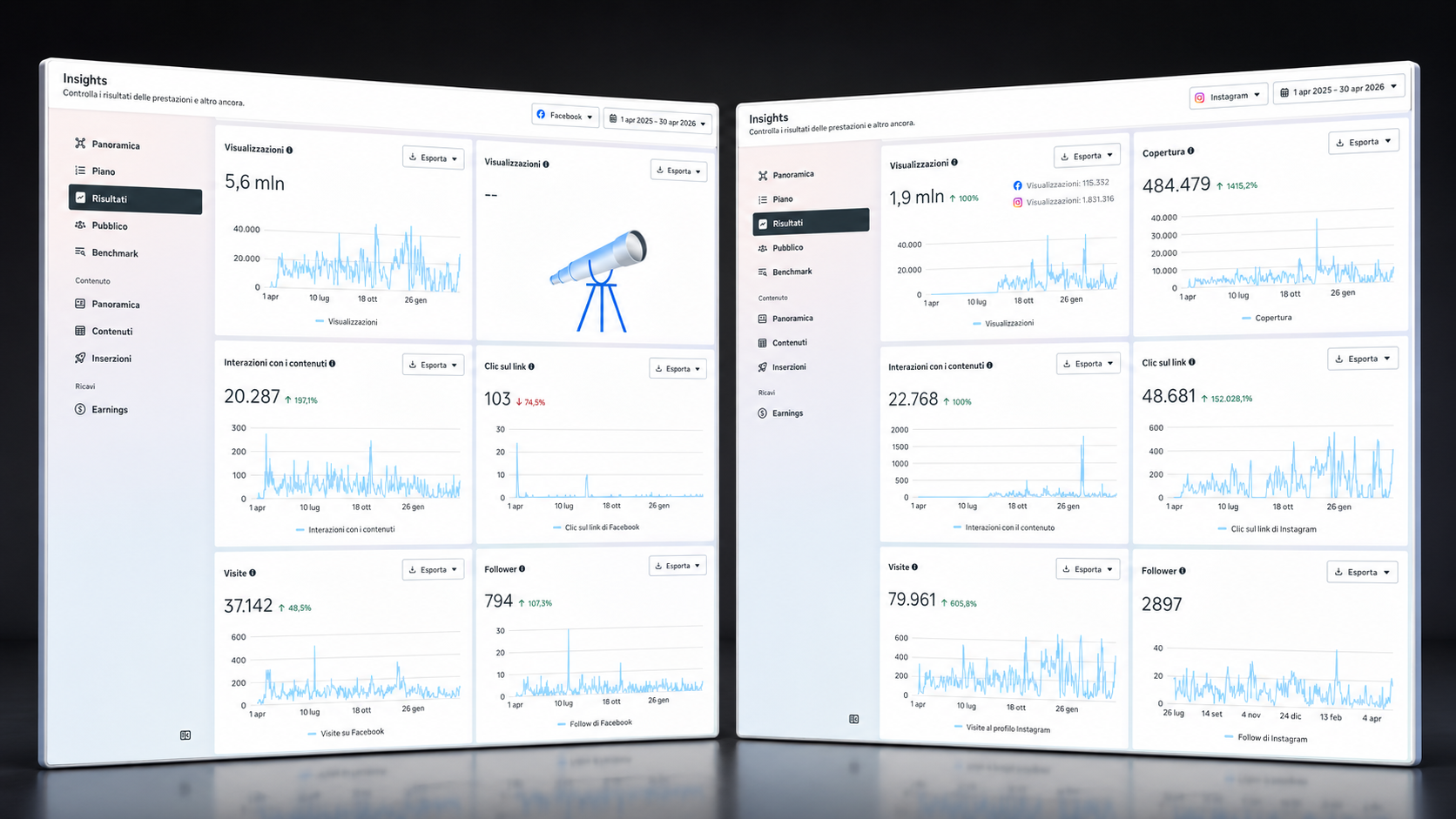The image size is (1456, 819).
Task: Click Follow di Instagram chart legend
Action: (x=1266, y=738)
